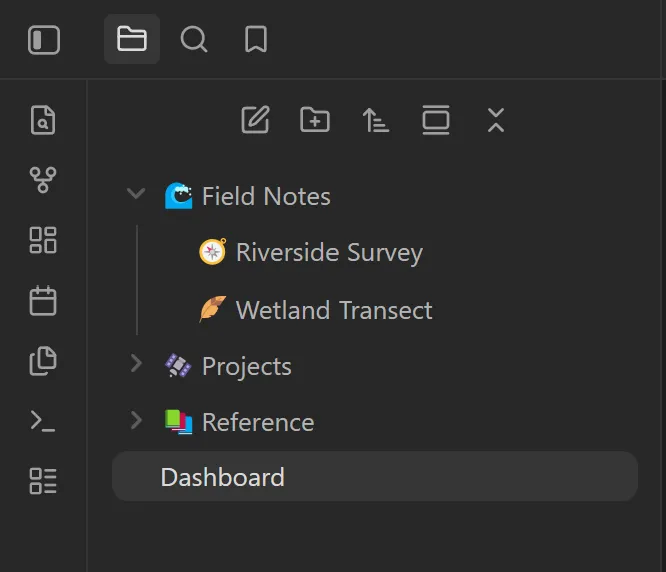This screenshot has height=572, width=666.
Task: Click the books icon beside Reference
Action: (x=178, y=422)
